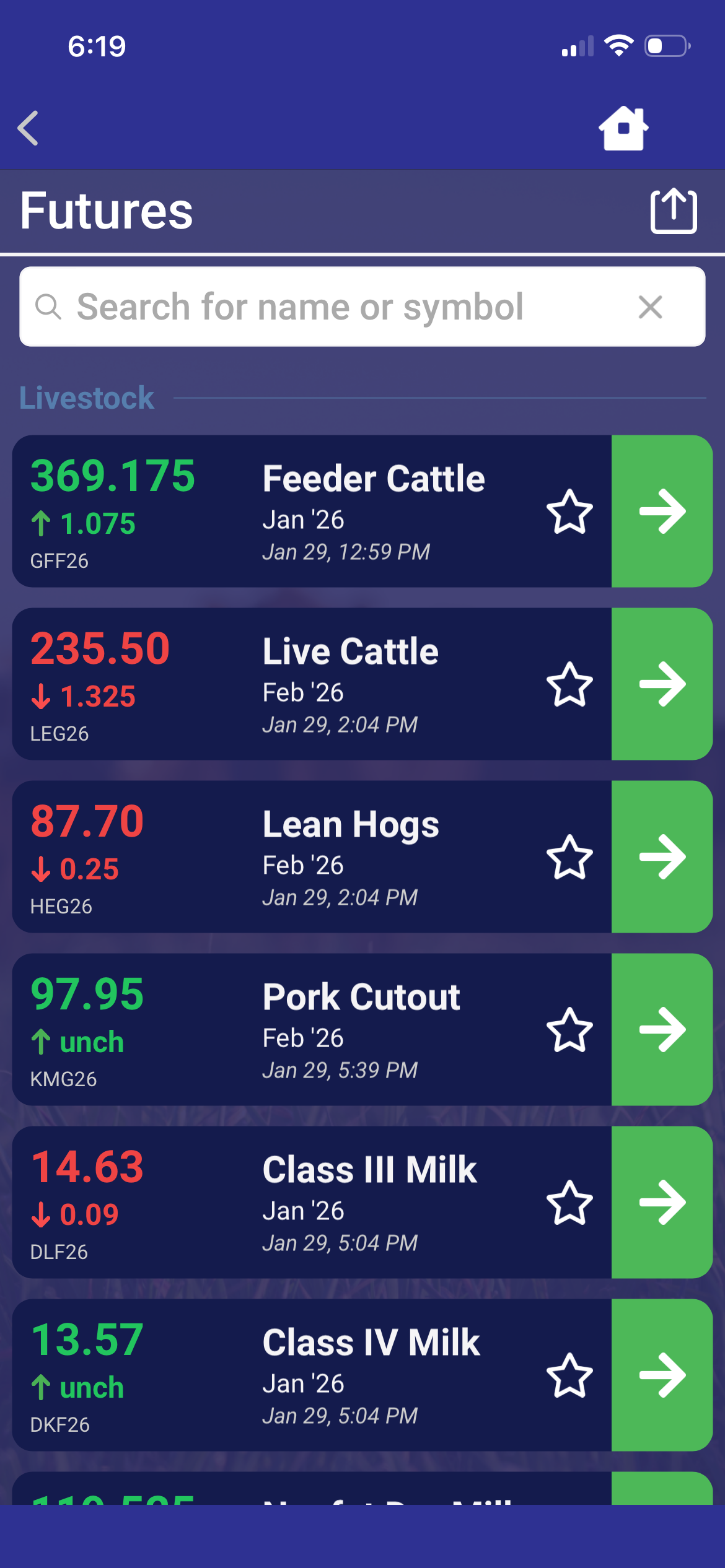Tap the search magnifier icon
The width and height of the screenshot is (725, 1568).
48,307
